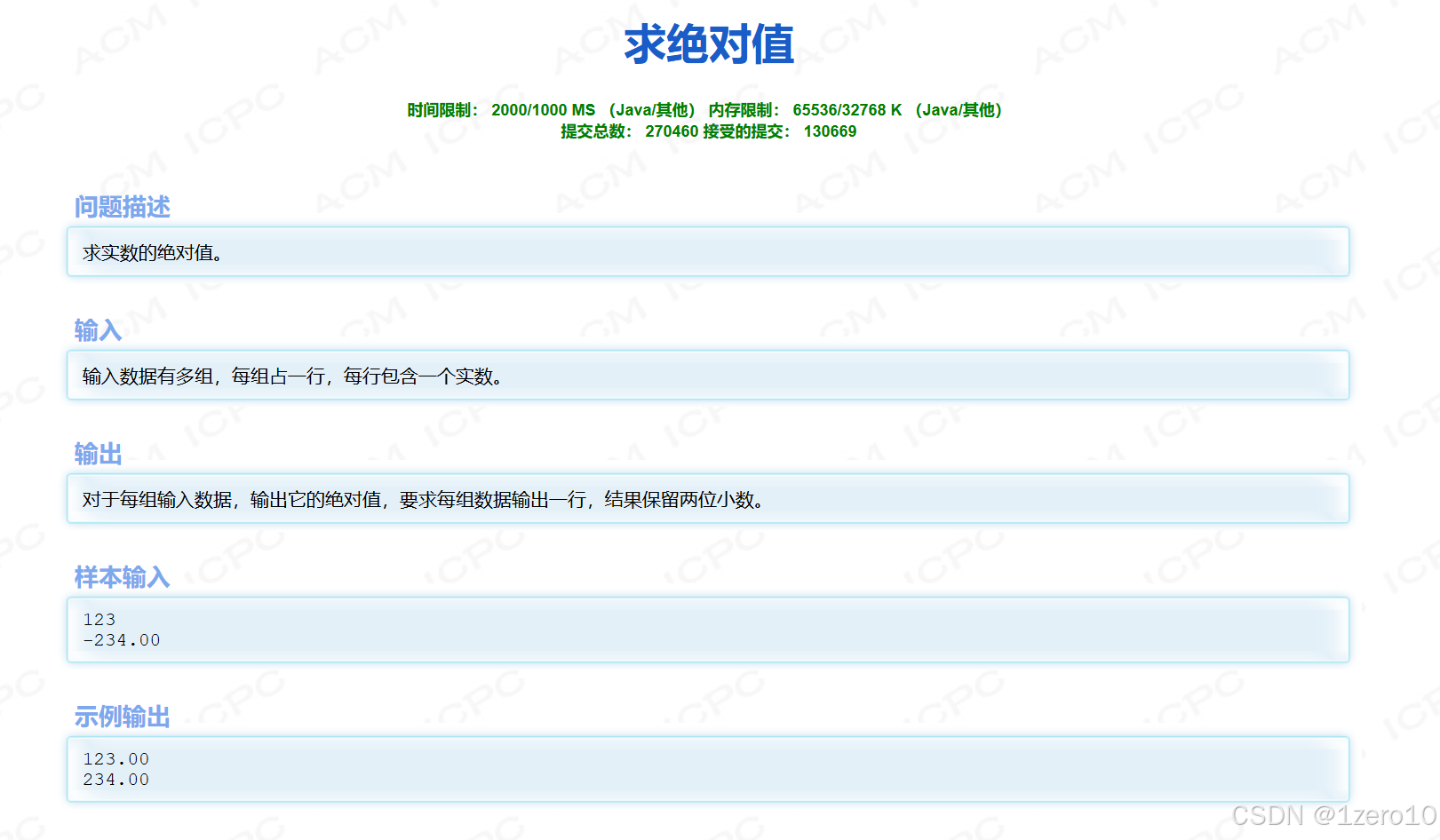Click the accepted submissions count 130669
Viewport: 1440px width, 840px height.
(830, 131)
